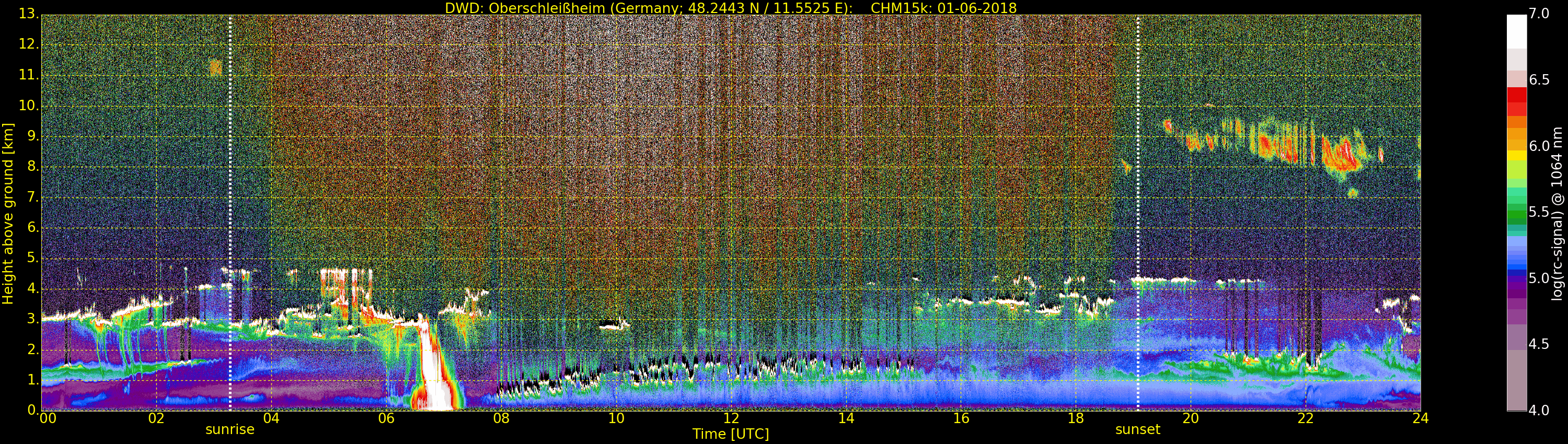The height and width of the screenshot is (444, 1568).
Task: Click the time axis tick label '24'
Action: [1421, 418]
